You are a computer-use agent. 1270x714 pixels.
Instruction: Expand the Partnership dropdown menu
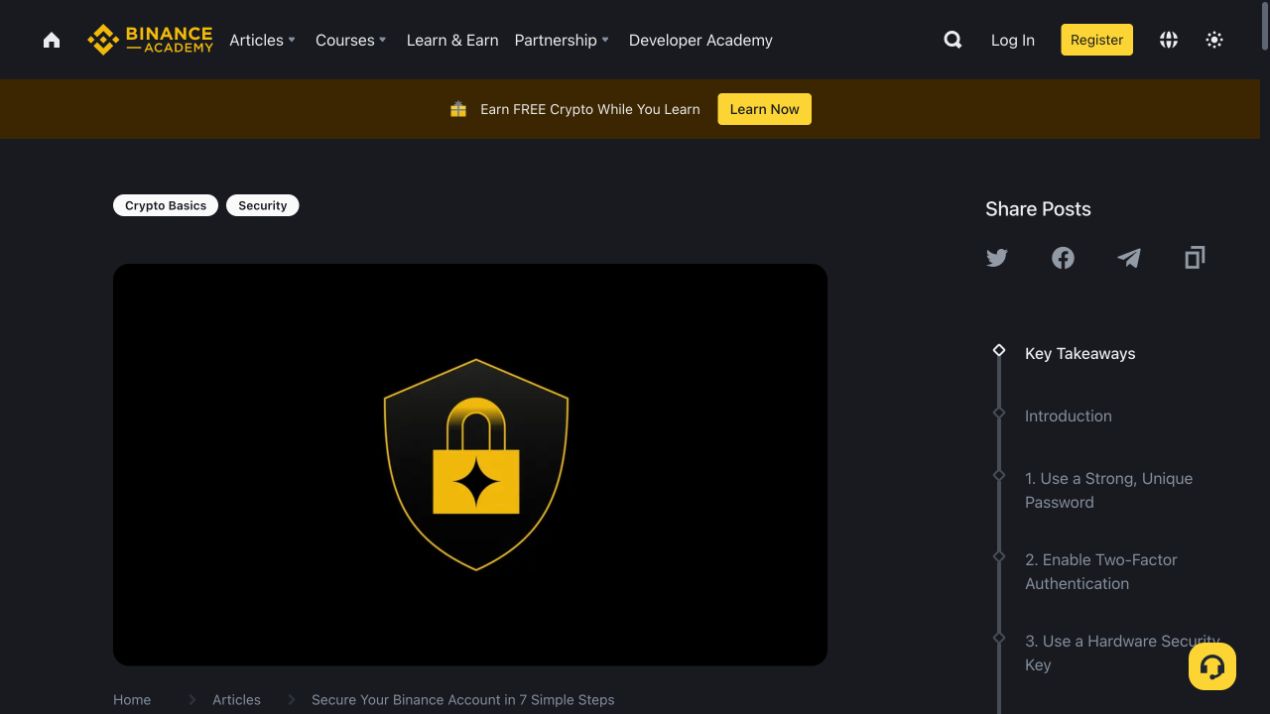click(561, 40)
